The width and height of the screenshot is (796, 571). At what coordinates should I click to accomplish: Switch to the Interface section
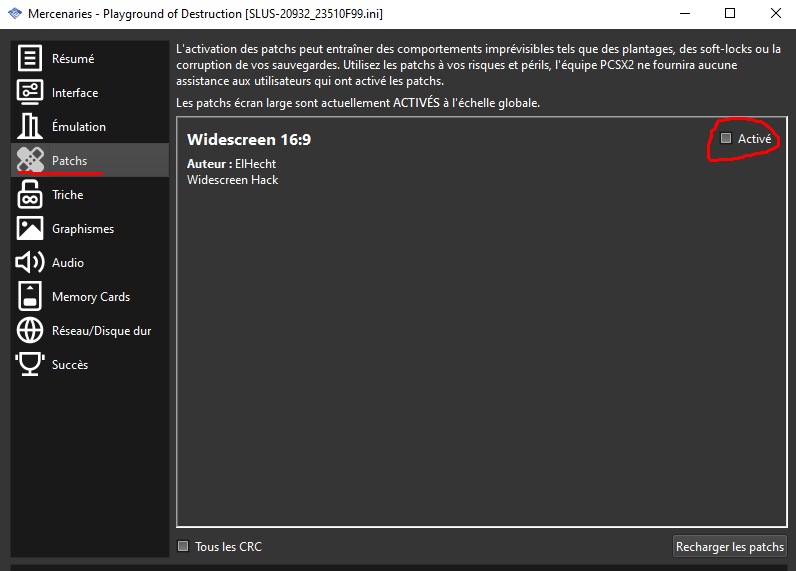pos(90,92)
